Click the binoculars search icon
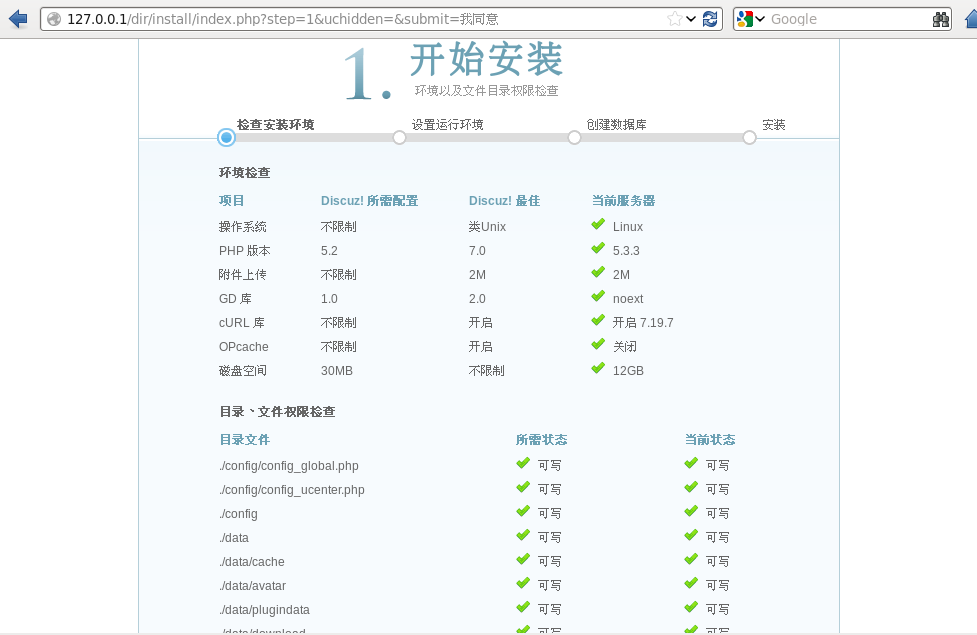The width and height of the screenshot is (977, 635). point(941,19)
